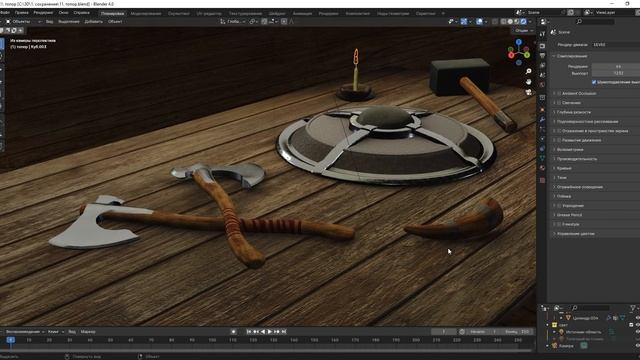Toggle viewport overlays button
The height and width of the screenshot is (360, 640).
480,22
